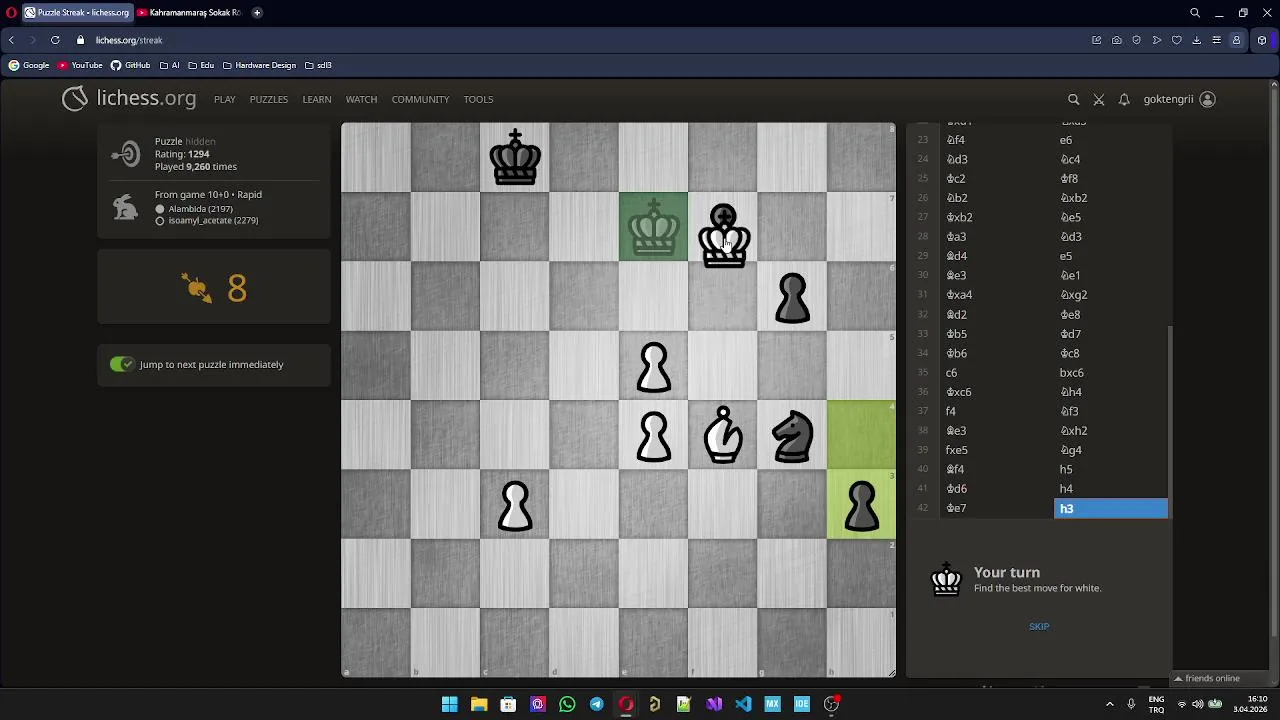Expand the Hardware Design bookmarks folder
Image resolution: width=1280 pixels, height=720 pixels.
259,65
